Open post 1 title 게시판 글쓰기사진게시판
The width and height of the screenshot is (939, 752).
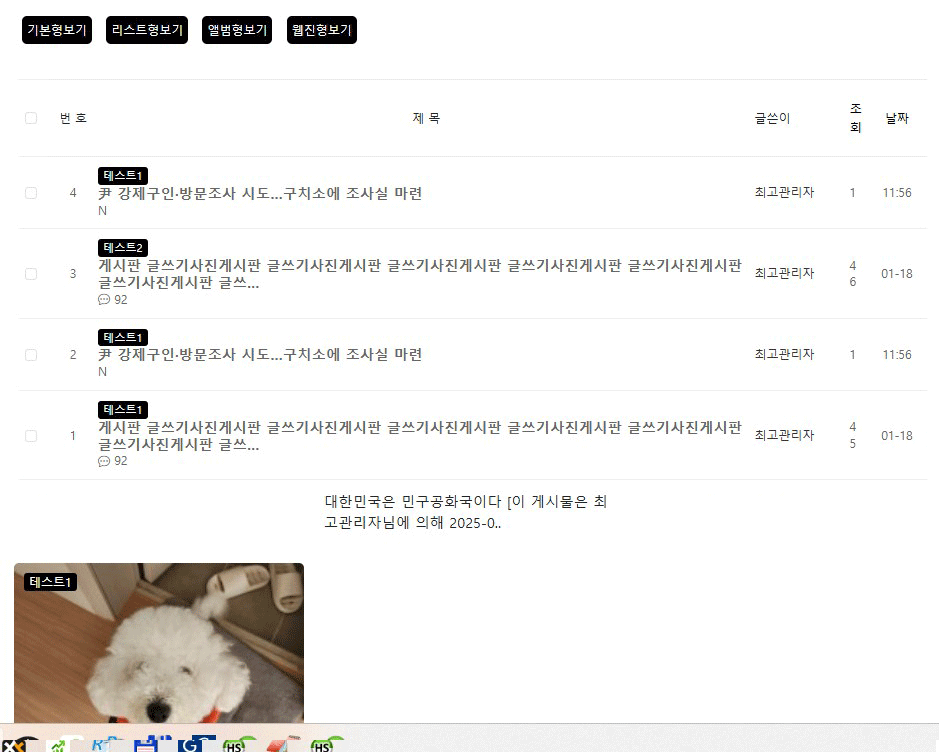coord(420,436)
